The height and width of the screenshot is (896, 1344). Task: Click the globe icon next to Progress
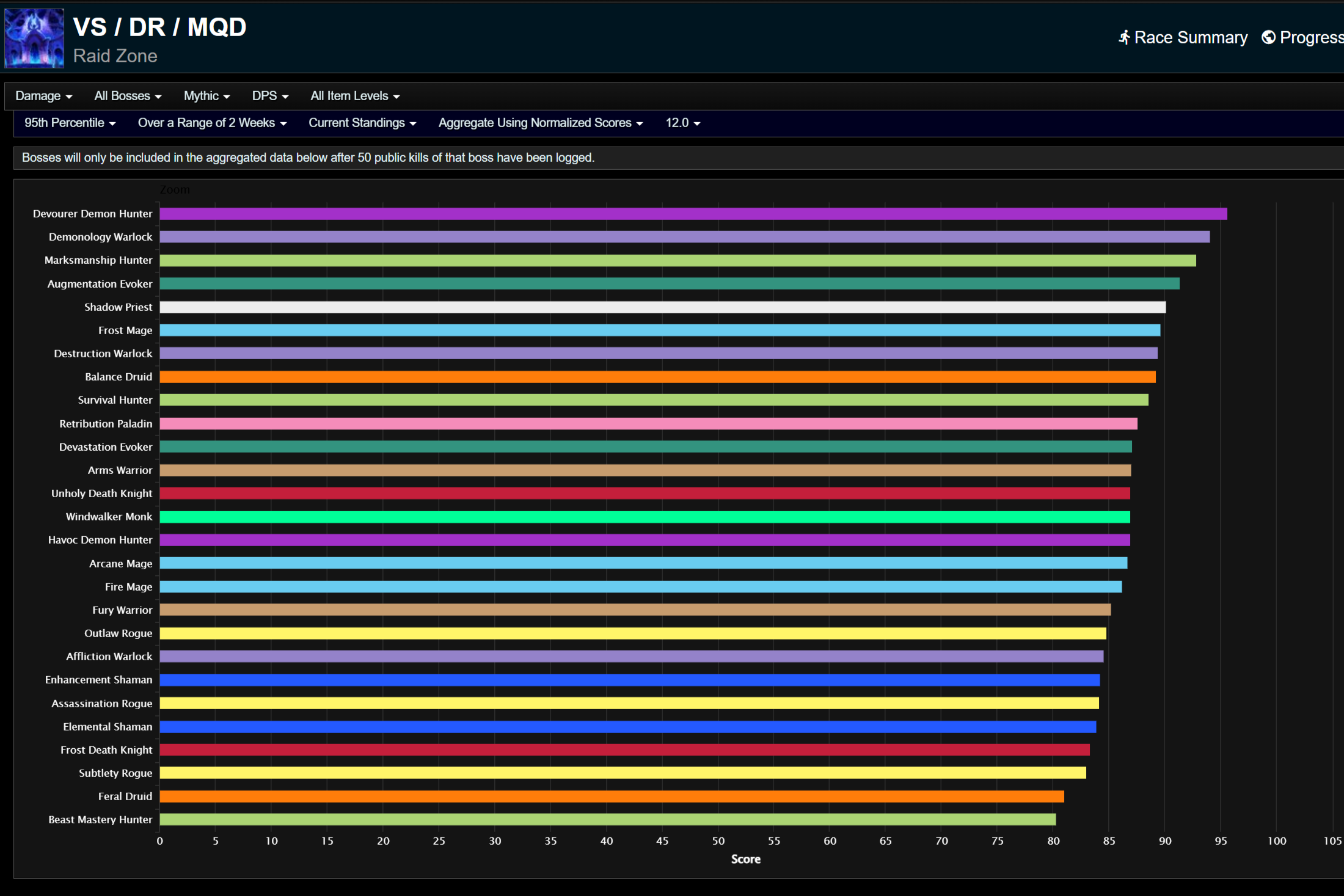[1268, 37]
